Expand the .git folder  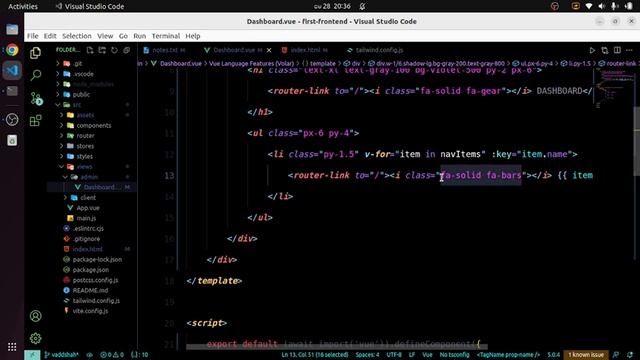pos(78,64)
